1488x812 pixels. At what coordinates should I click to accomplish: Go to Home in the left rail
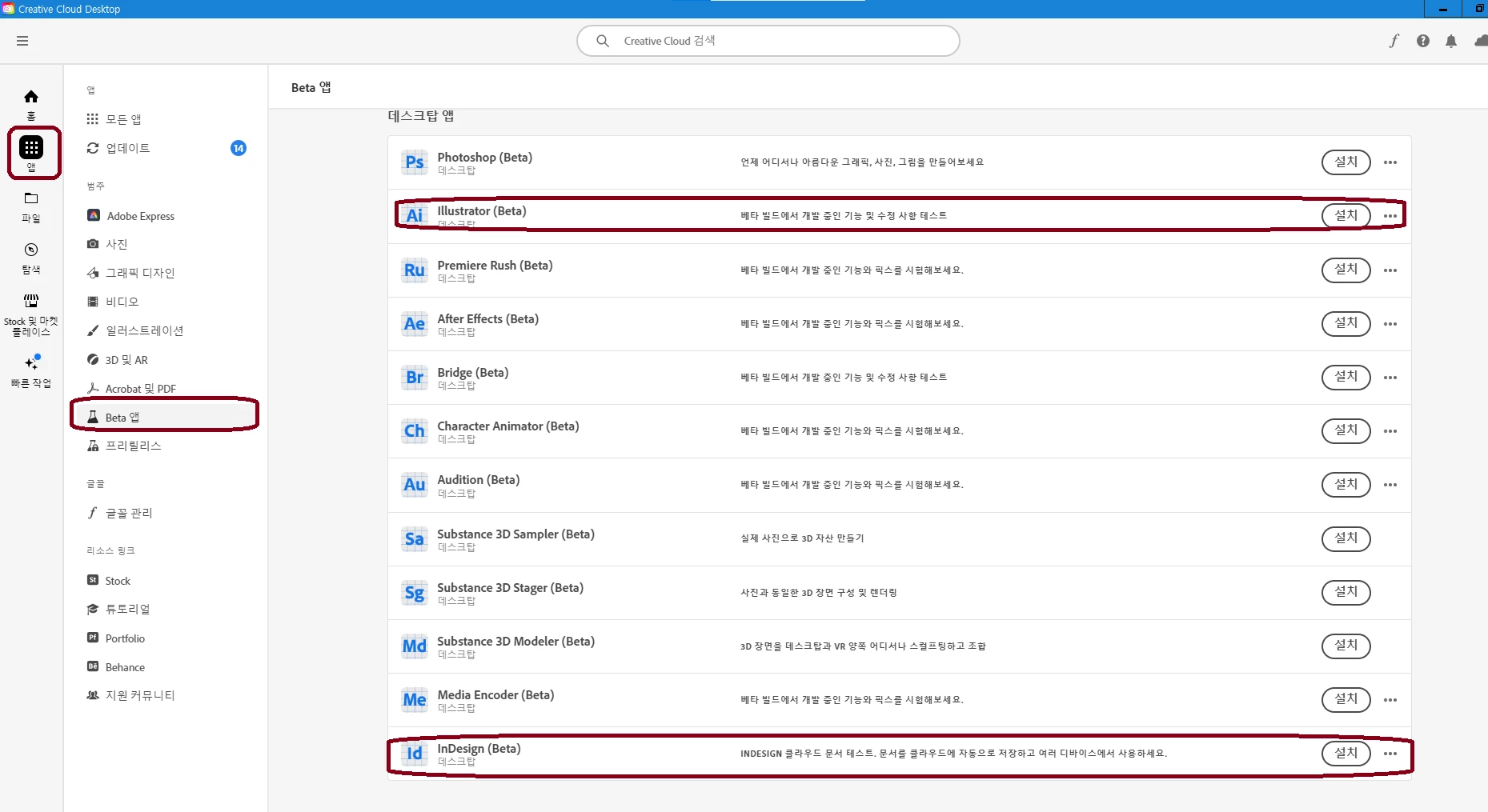31,103
